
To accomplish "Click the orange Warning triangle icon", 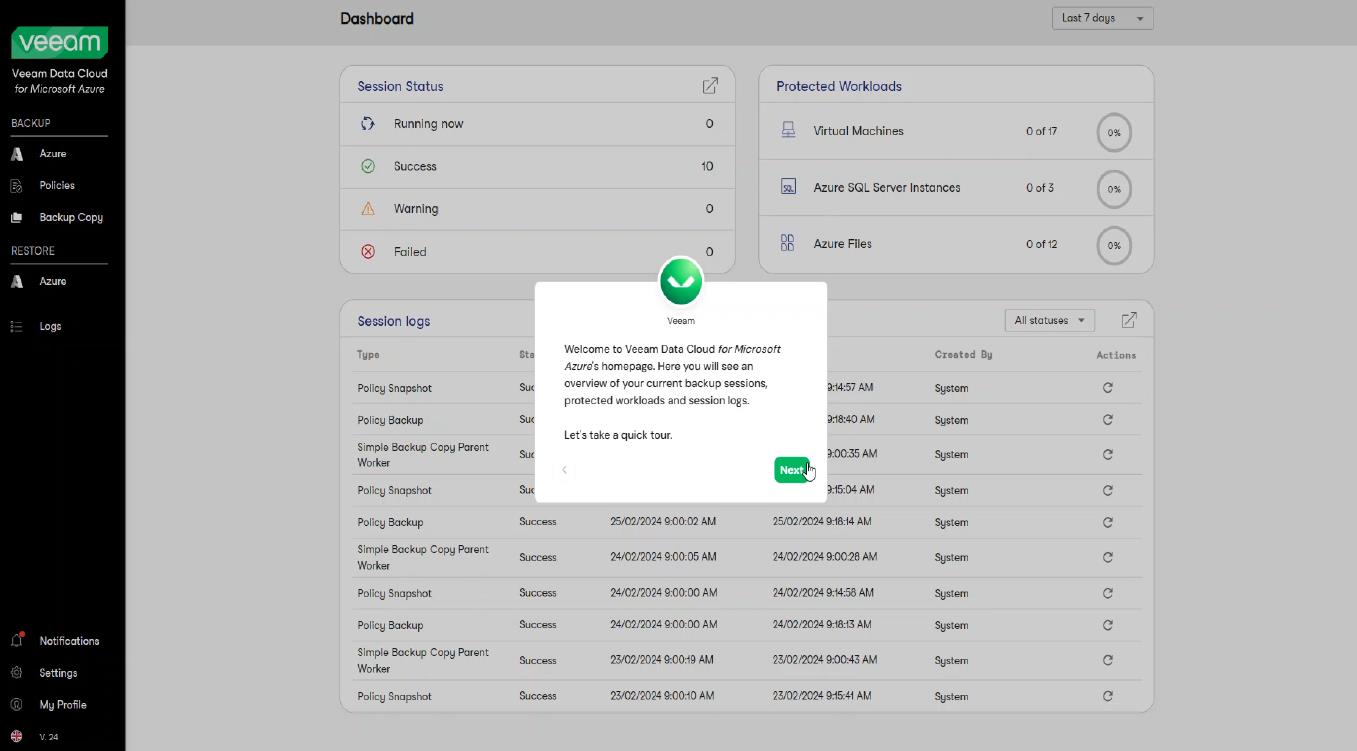I will pyautogui.click(x=368, y=209).
